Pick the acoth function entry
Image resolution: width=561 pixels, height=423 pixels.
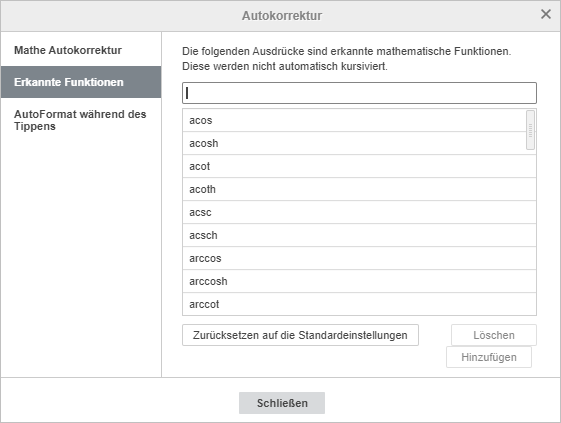coord(359,189)
